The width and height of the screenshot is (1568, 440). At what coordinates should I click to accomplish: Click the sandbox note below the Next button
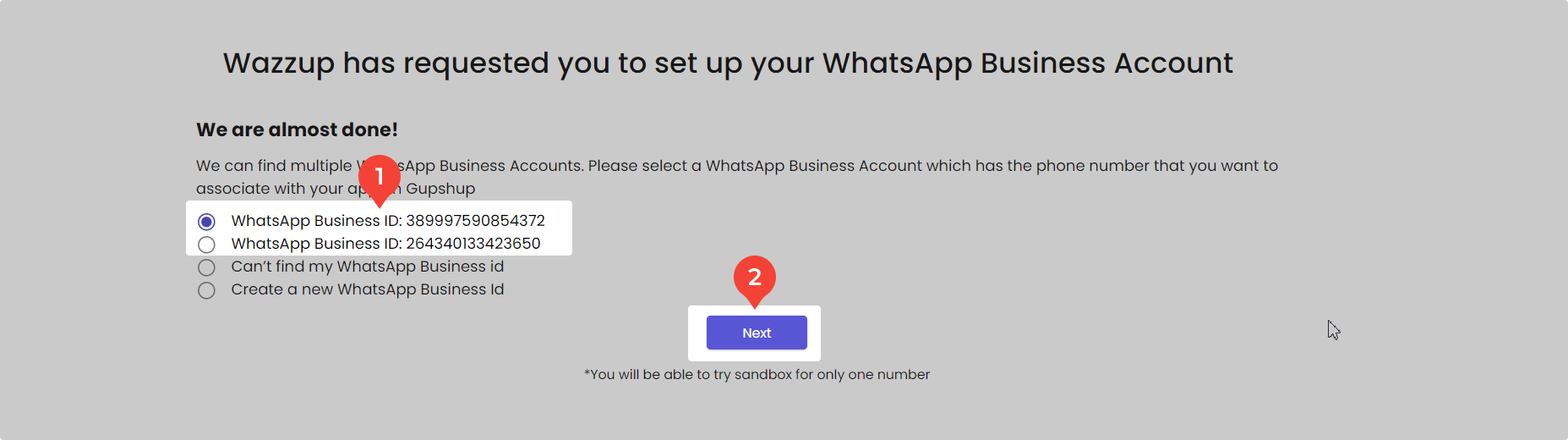[x=757, y=374]
